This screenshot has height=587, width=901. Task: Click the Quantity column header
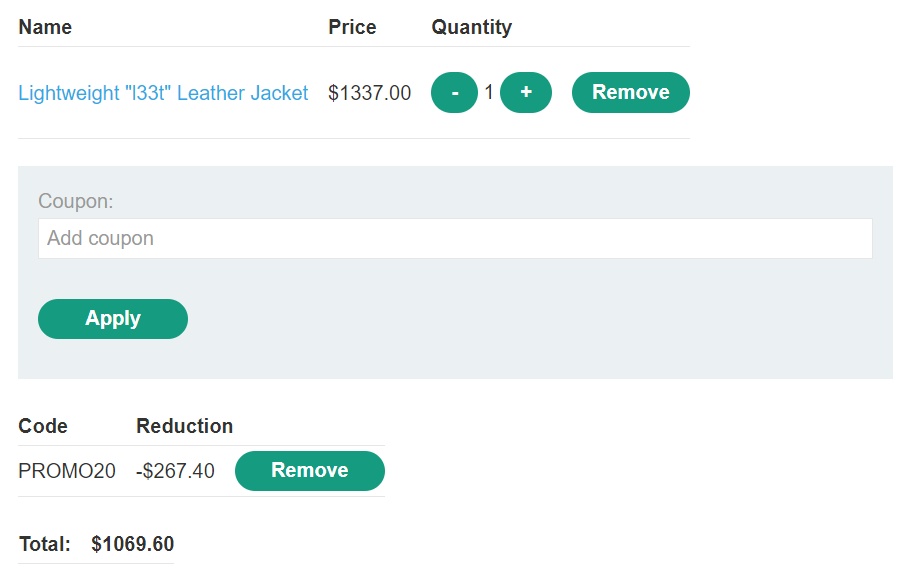(x=471, y=27)
